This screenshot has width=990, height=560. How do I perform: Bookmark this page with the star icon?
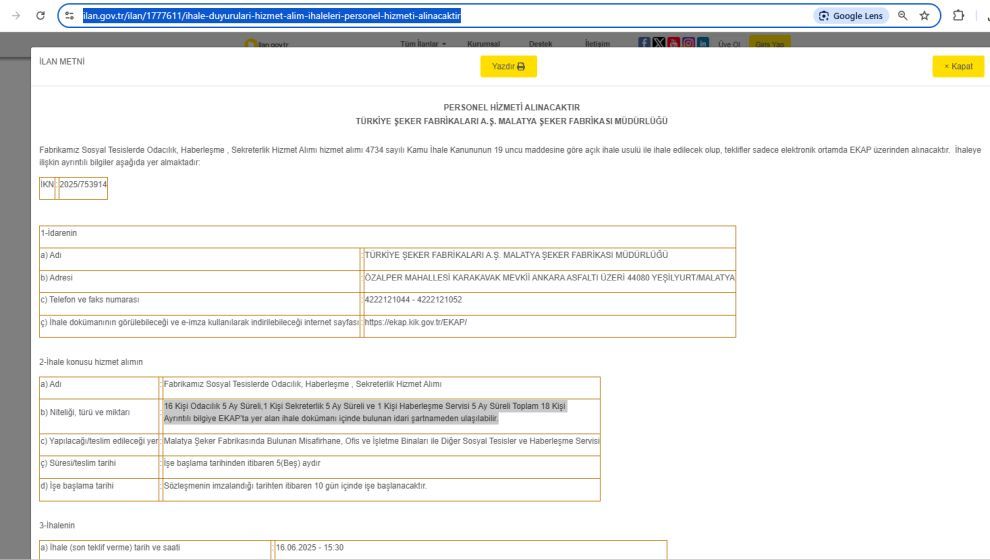pos(924,16)
